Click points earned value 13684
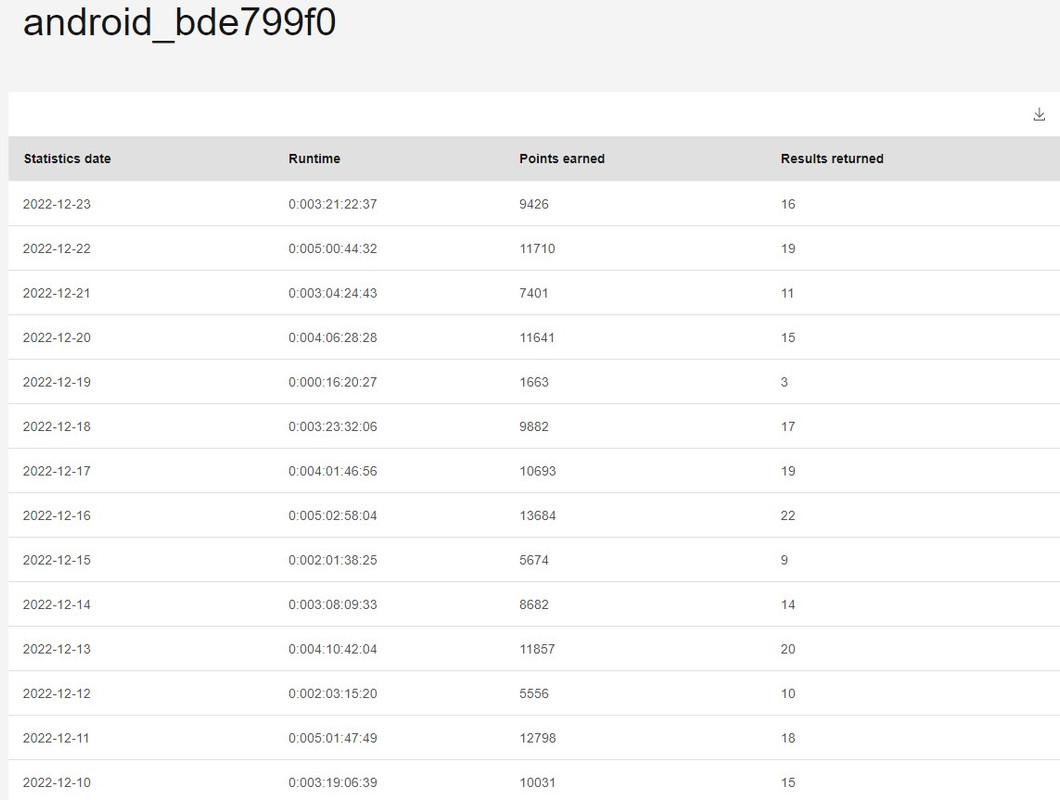The width and height of the screenshot is (1060, 800). coord(537,516)
